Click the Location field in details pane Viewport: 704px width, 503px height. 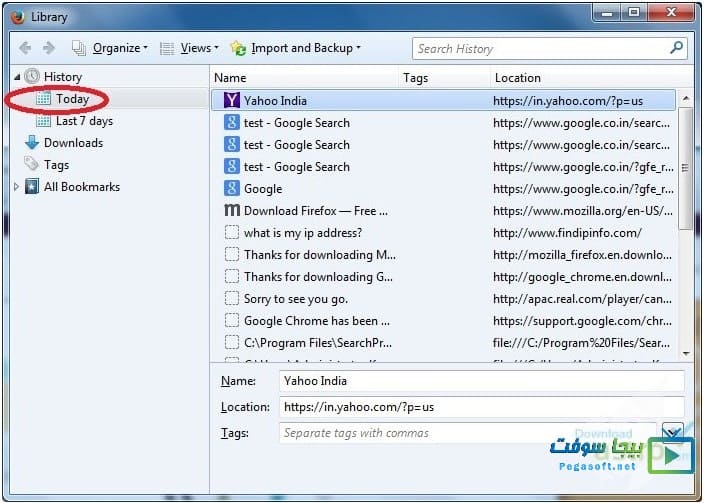(x=482, y=407)
